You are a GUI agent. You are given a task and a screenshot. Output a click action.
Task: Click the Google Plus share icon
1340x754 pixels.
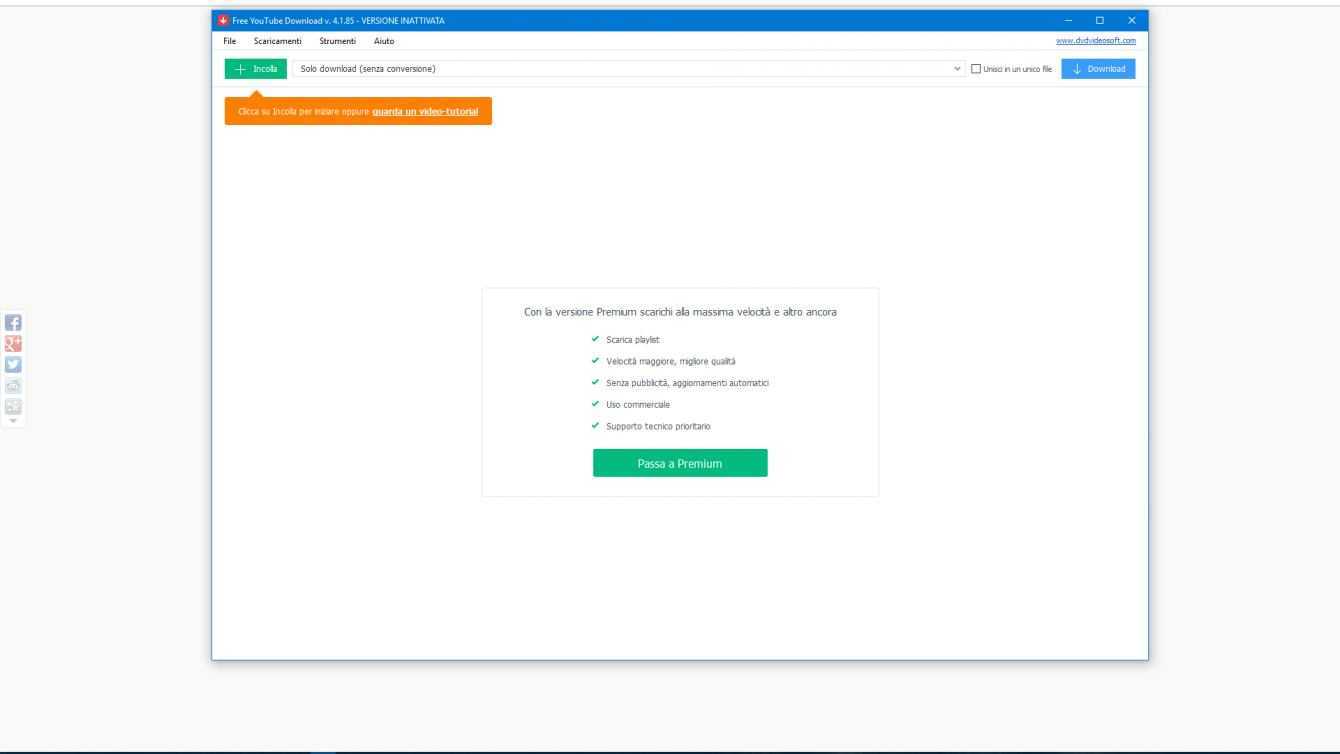tap(15, 342)
